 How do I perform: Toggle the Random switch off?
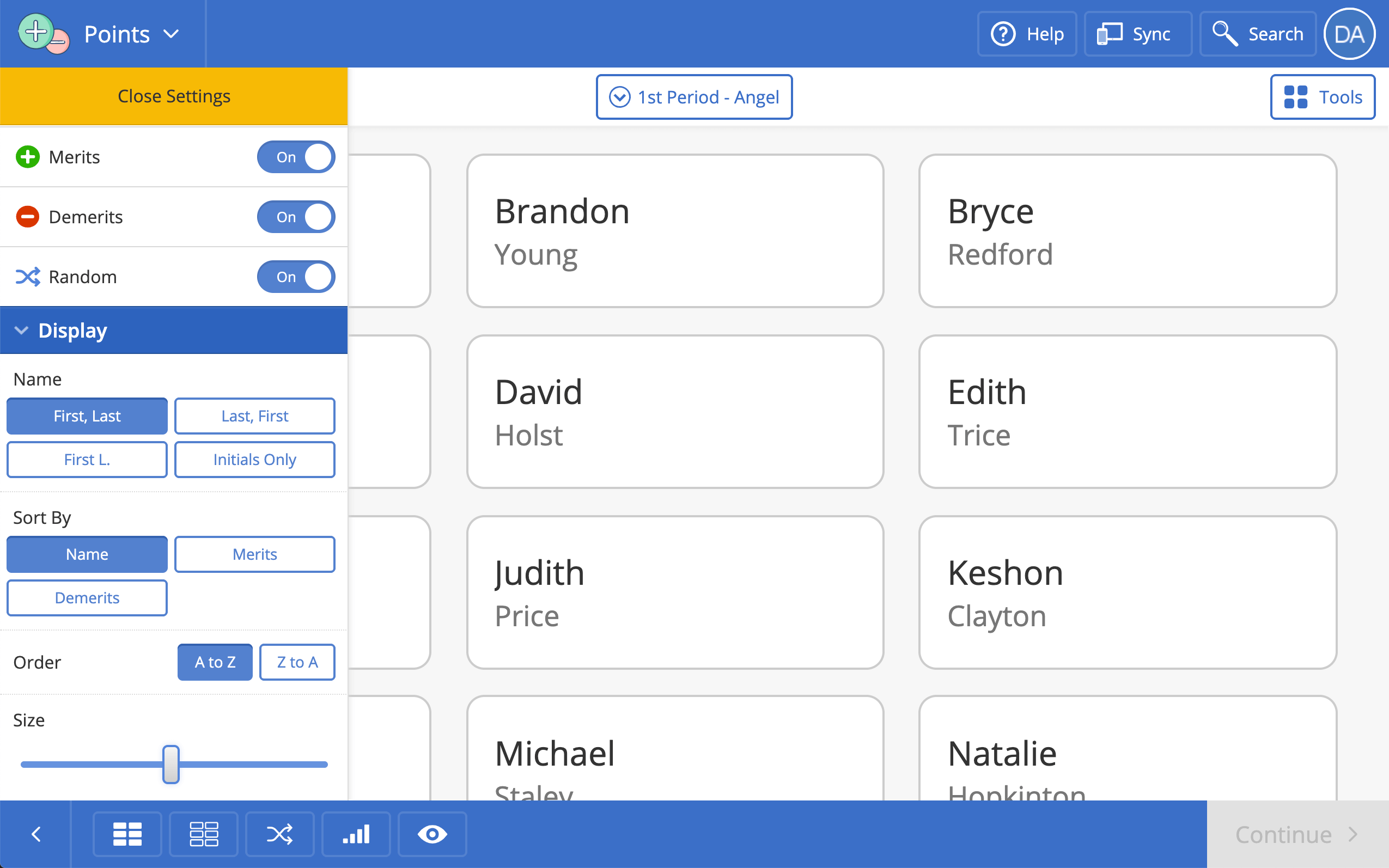(296, 277)
